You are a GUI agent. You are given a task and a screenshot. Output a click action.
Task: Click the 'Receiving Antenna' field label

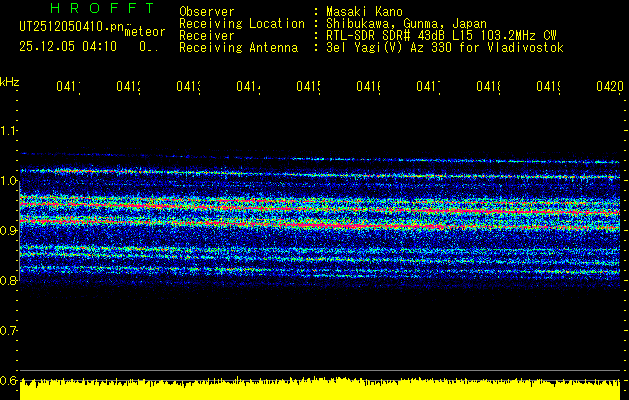coord(238,47)
